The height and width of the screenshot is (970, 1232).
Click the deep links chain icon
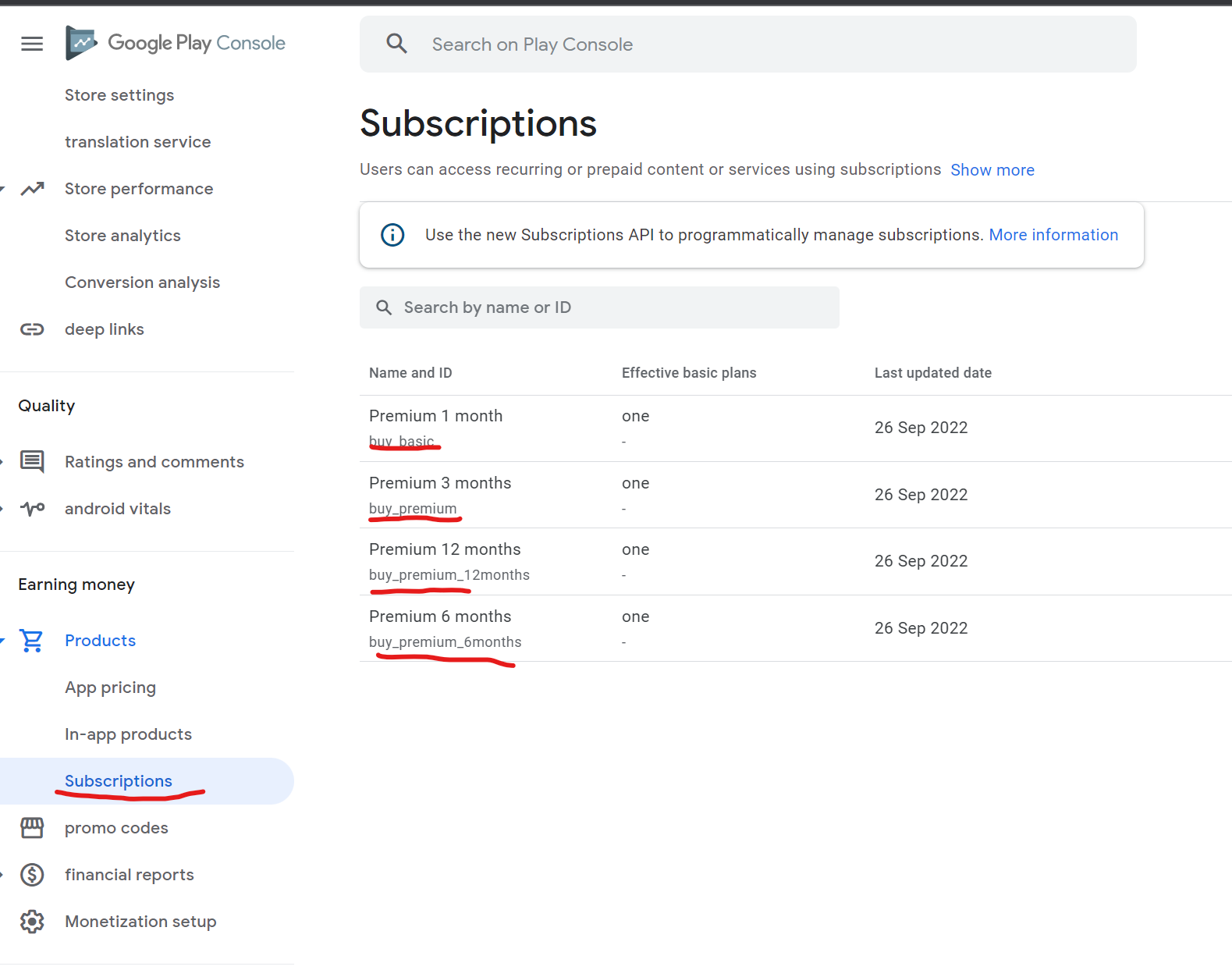[x=32, y=329]
